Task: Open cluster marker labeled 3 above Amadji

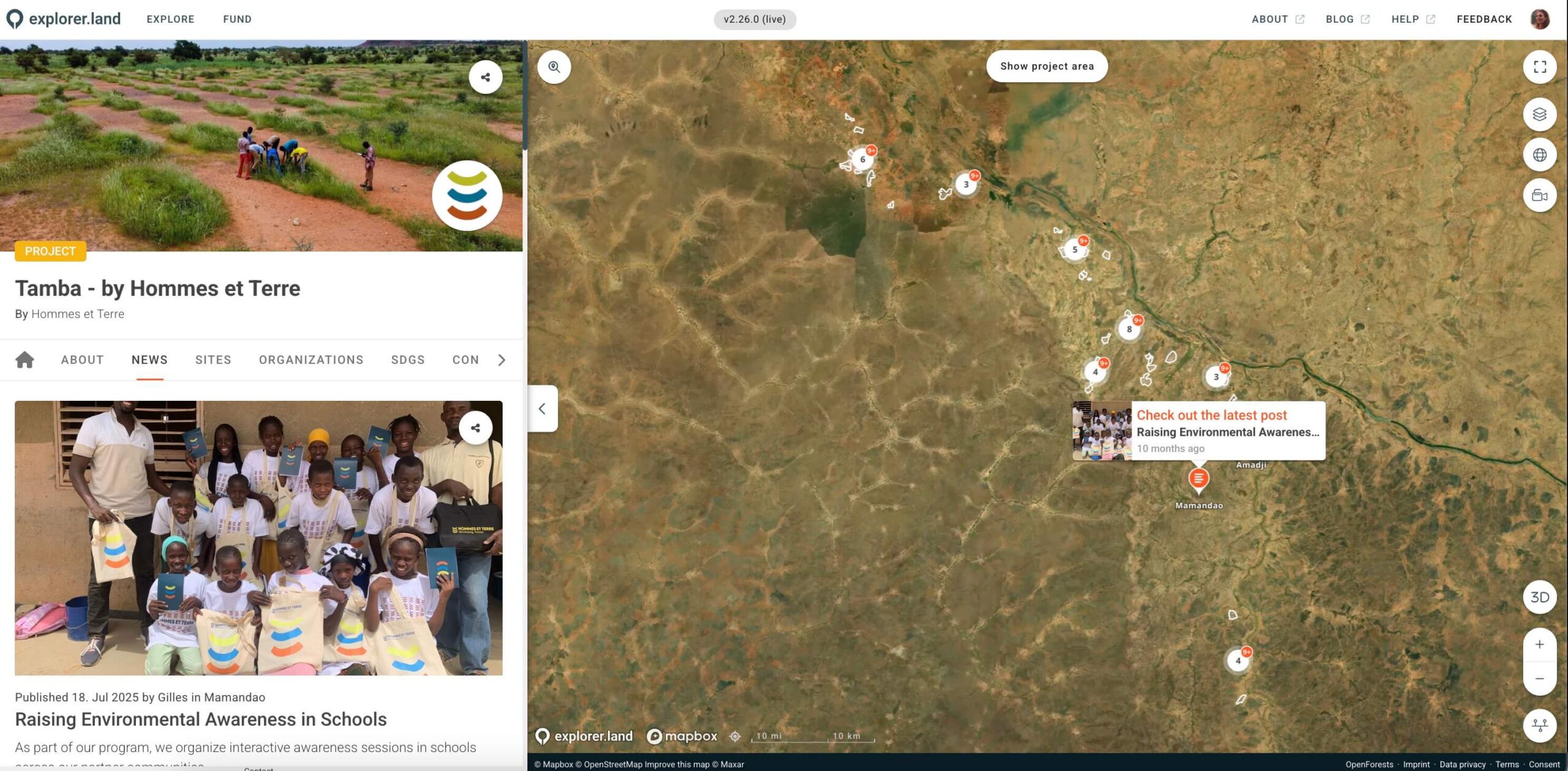Action: (x=1216, y=376)
